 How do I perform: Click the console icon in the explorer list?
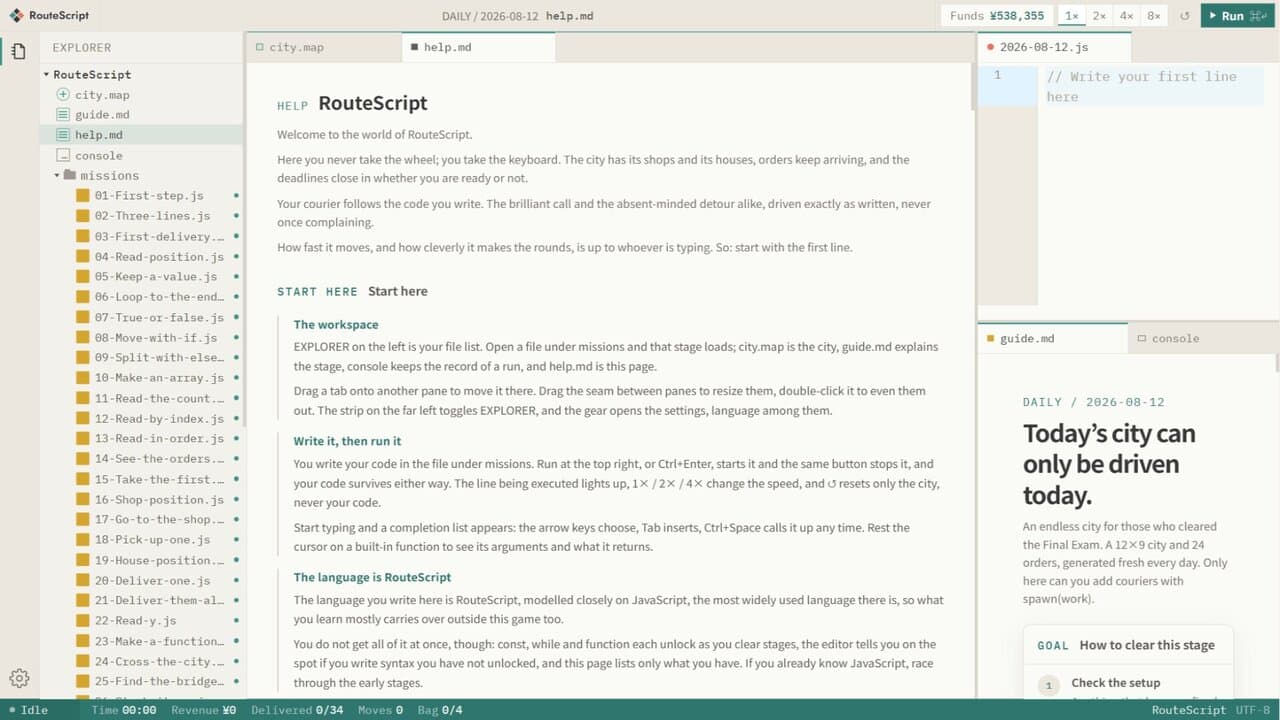click(x=63, y=156)
